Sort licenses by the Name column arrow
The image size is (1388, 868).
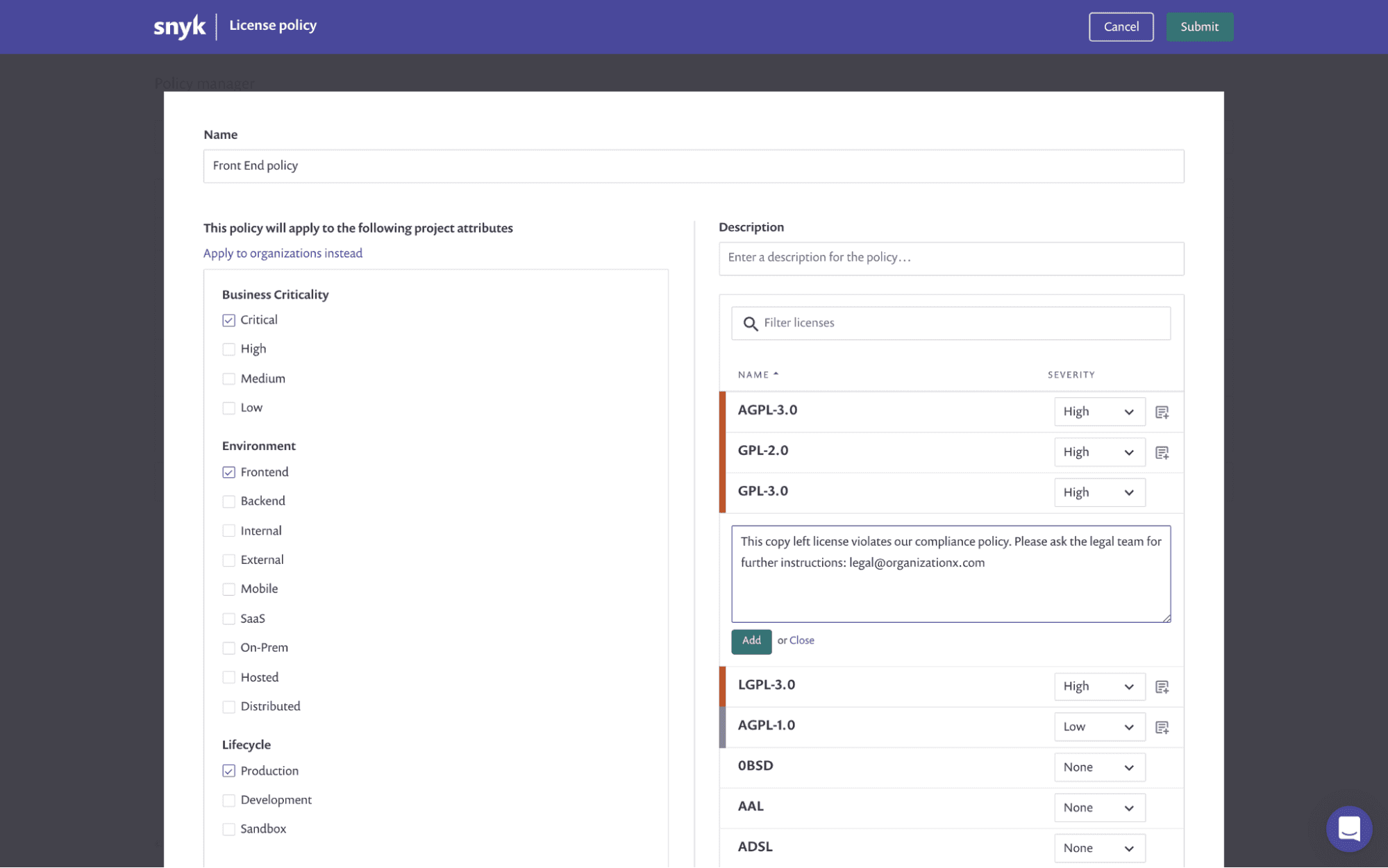pos(776,374)
